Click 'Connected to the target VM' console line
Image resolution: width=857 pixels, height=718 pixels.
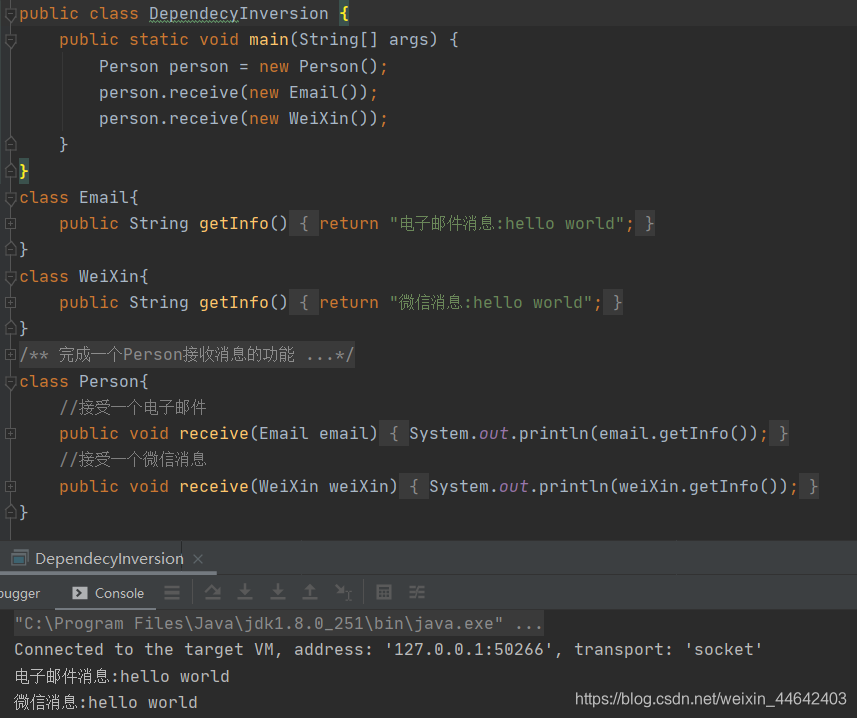[x=388, y=650]
